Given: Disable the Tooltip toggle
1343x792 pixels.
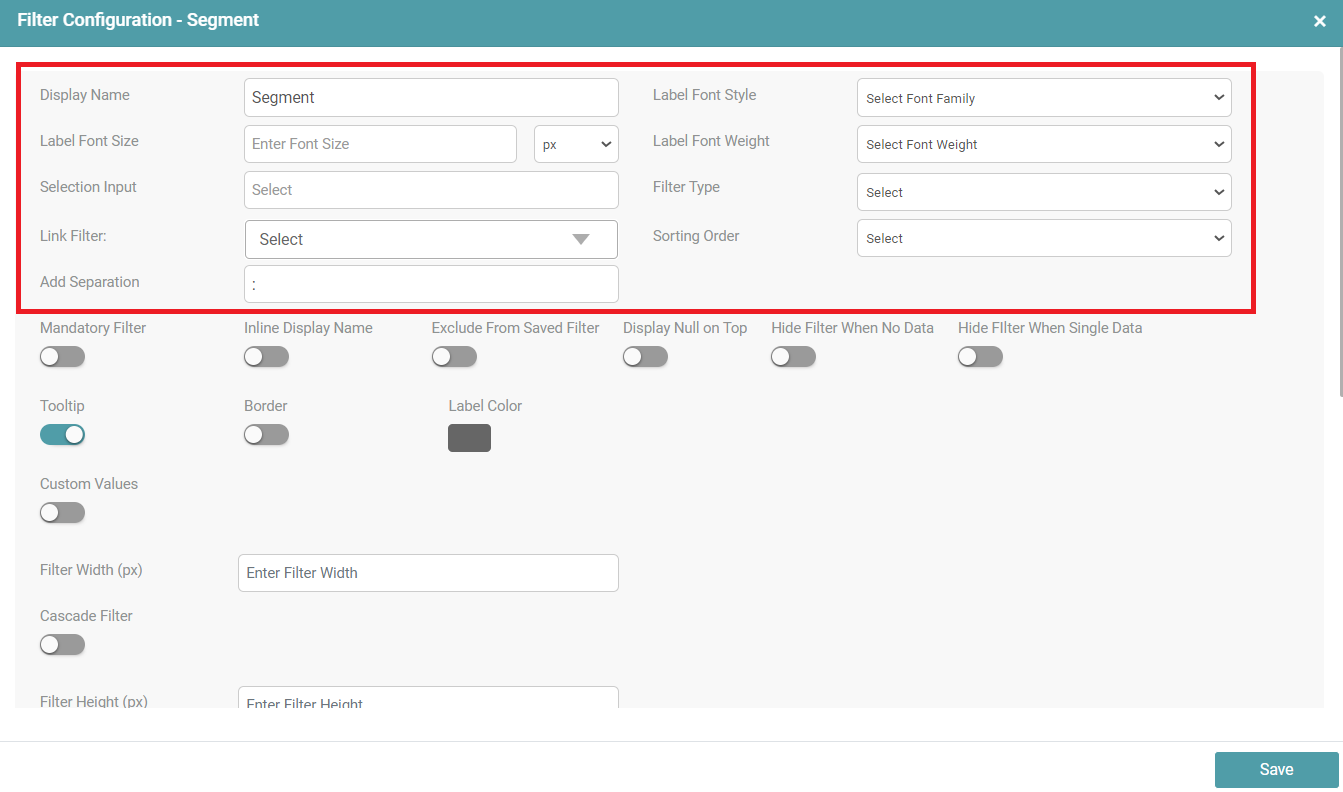Looking at the screenshot, I should (x=62, y=435).
